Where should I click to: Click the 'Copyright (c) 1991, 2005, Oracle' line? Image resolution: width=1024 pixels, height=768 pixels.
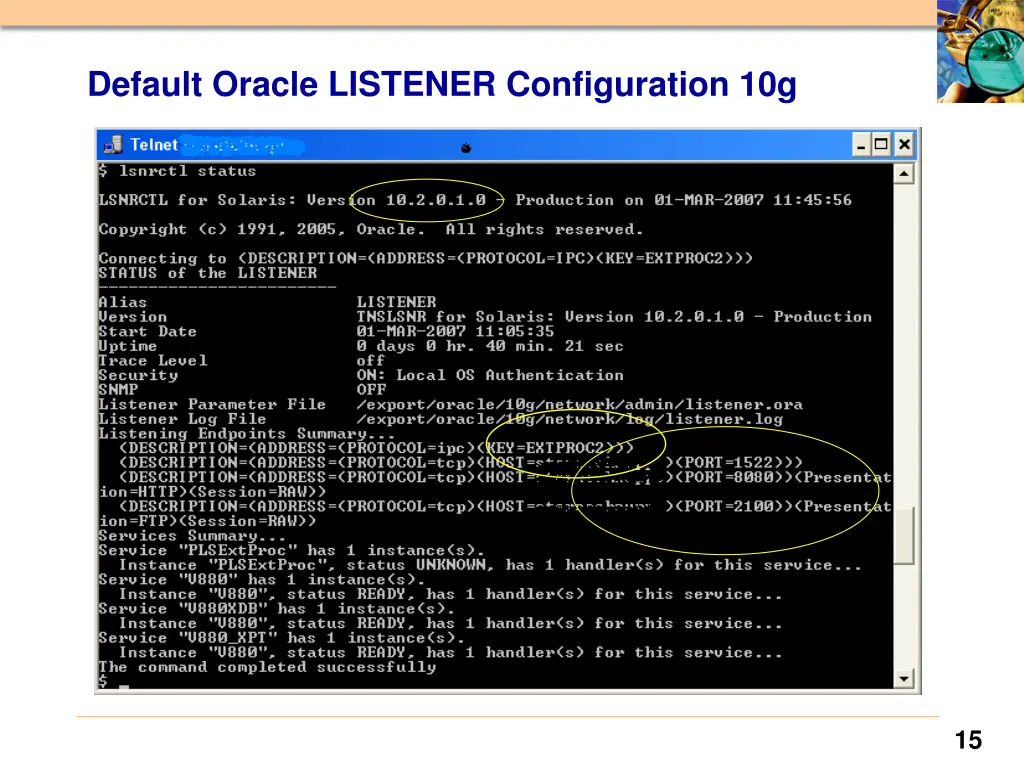(x=370, y=229)
